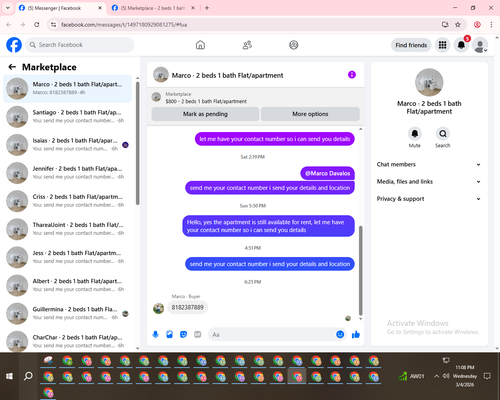Click the Marco - 2 beds conversation header
The height and width of the screenshot is (400, 500).
(227, 75)
